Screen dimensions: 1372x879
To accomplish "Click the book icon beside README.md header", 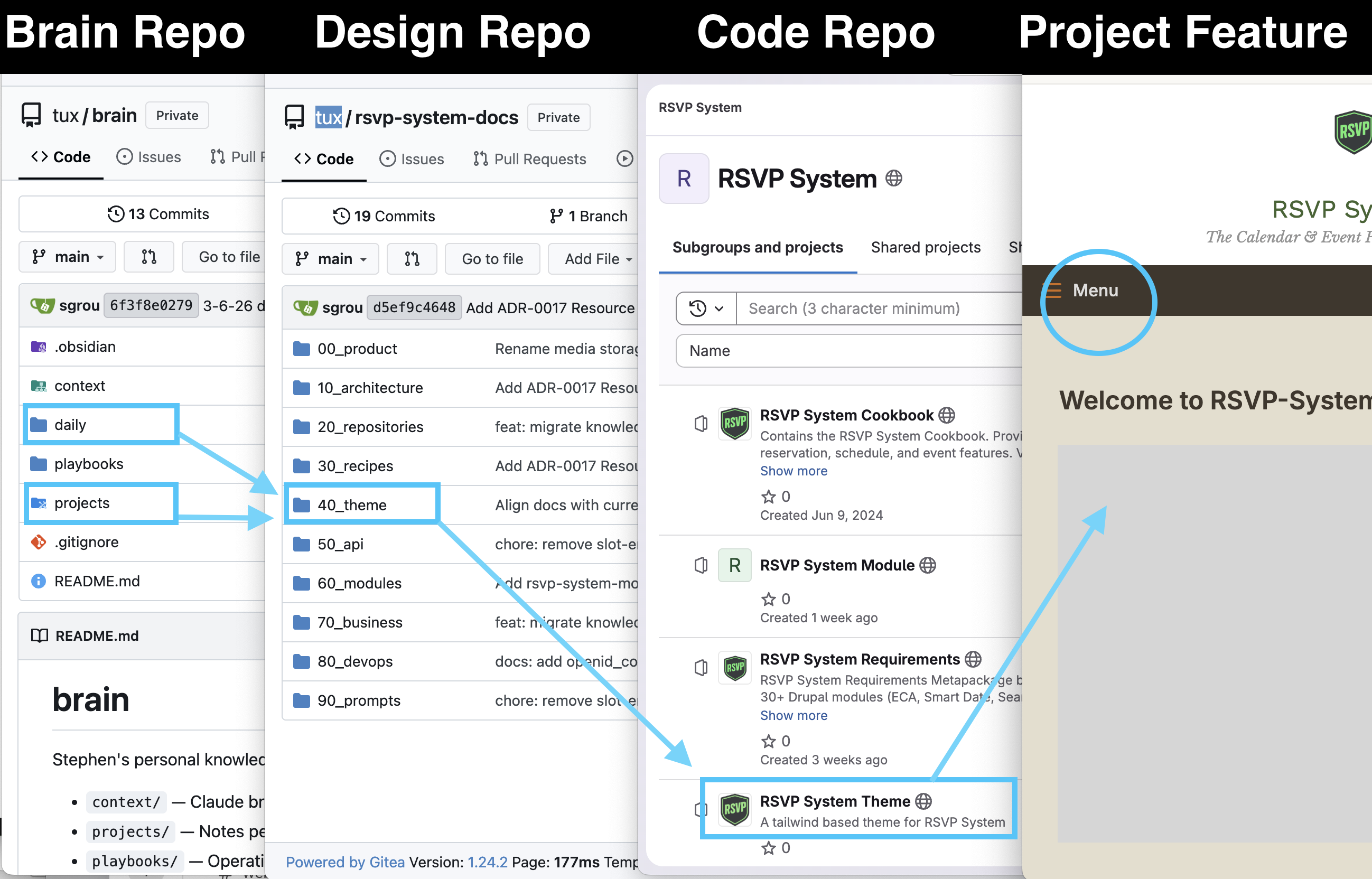I will [40, 636].
